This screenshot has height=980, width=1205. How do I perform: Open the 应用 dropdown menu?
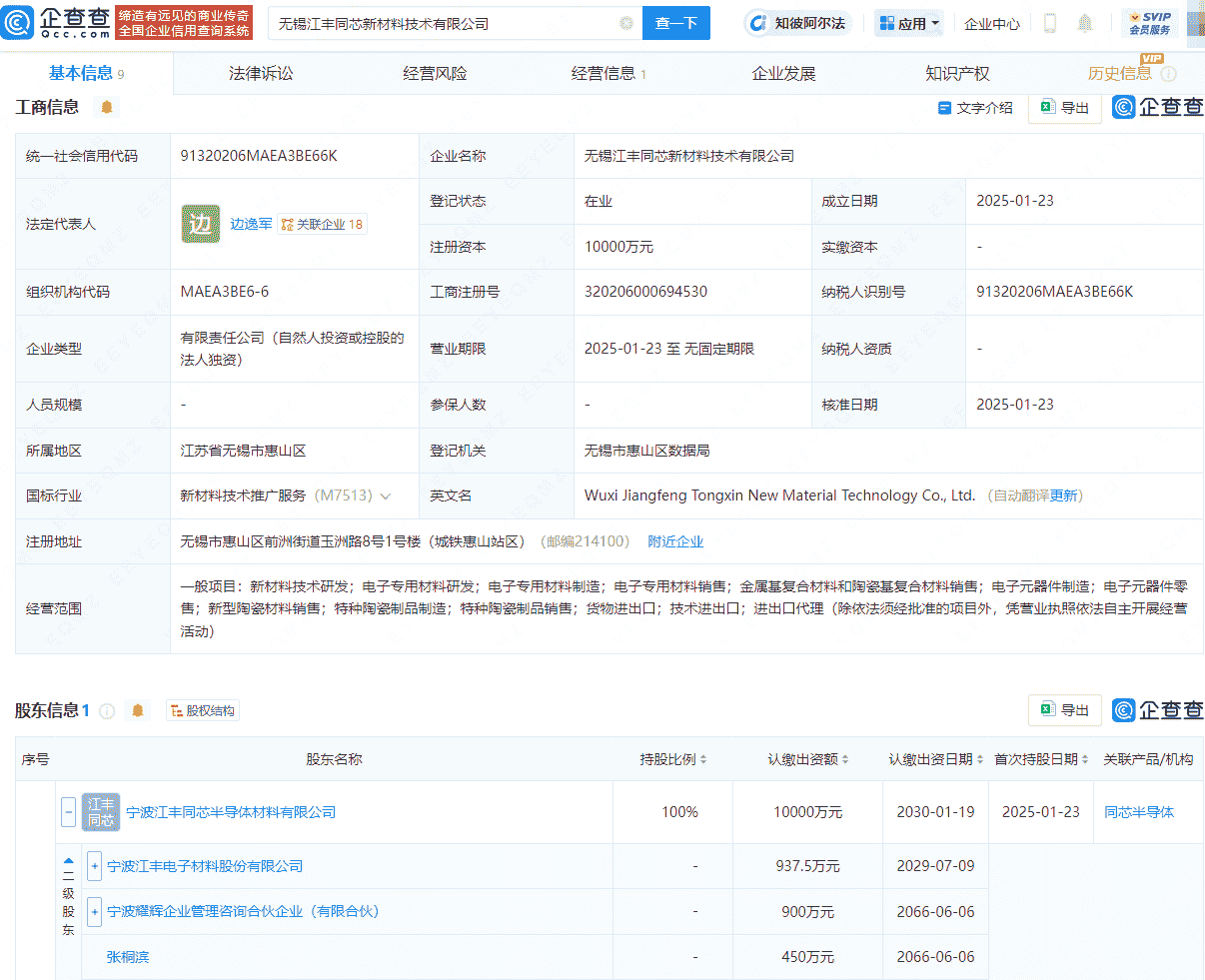907,23
